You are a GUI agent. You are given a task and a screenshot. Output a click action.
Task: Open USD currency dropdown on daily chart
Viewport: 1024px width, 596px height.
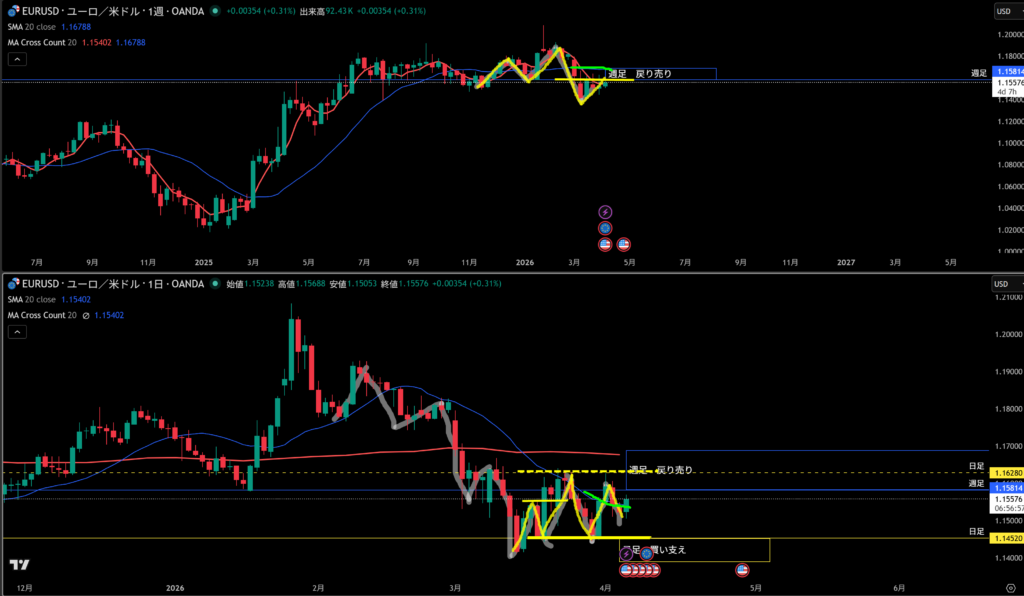click(1005, 284)
